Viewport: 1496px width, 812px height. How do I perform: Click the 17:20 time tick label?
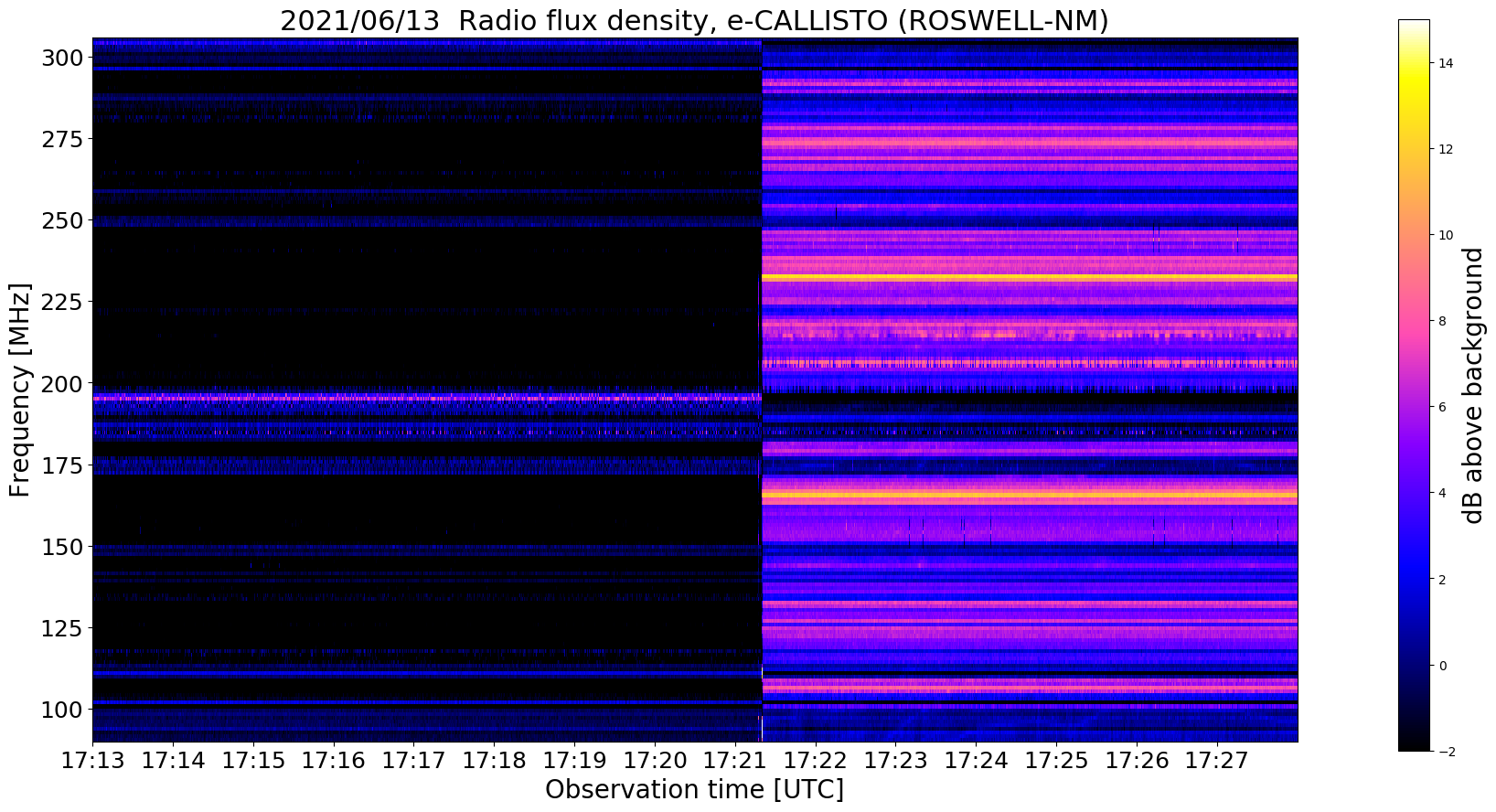tap(655, 760)
